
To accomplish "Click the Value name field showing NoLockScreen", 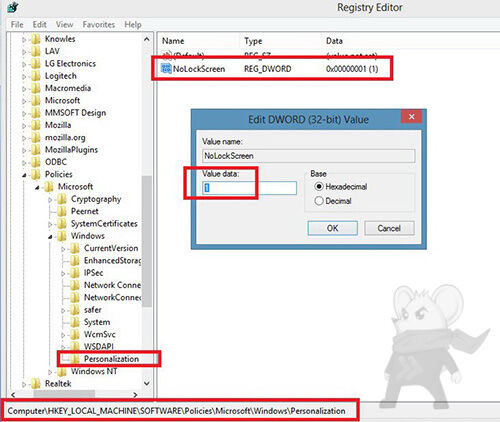I will click(x=308, y=156).
